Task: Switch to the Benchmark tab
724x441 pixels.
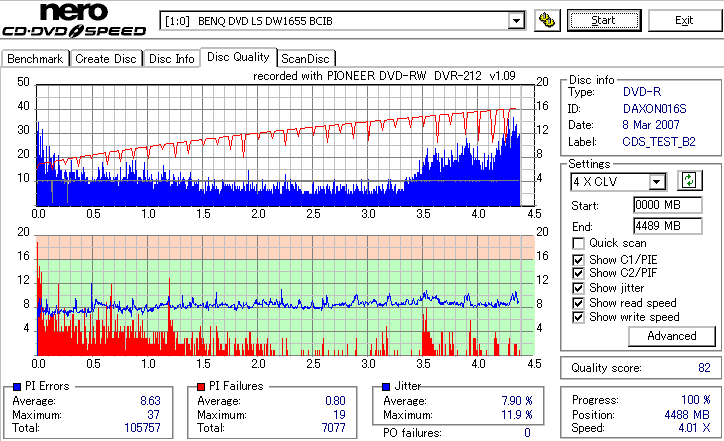Action: [x=35, y=59]
